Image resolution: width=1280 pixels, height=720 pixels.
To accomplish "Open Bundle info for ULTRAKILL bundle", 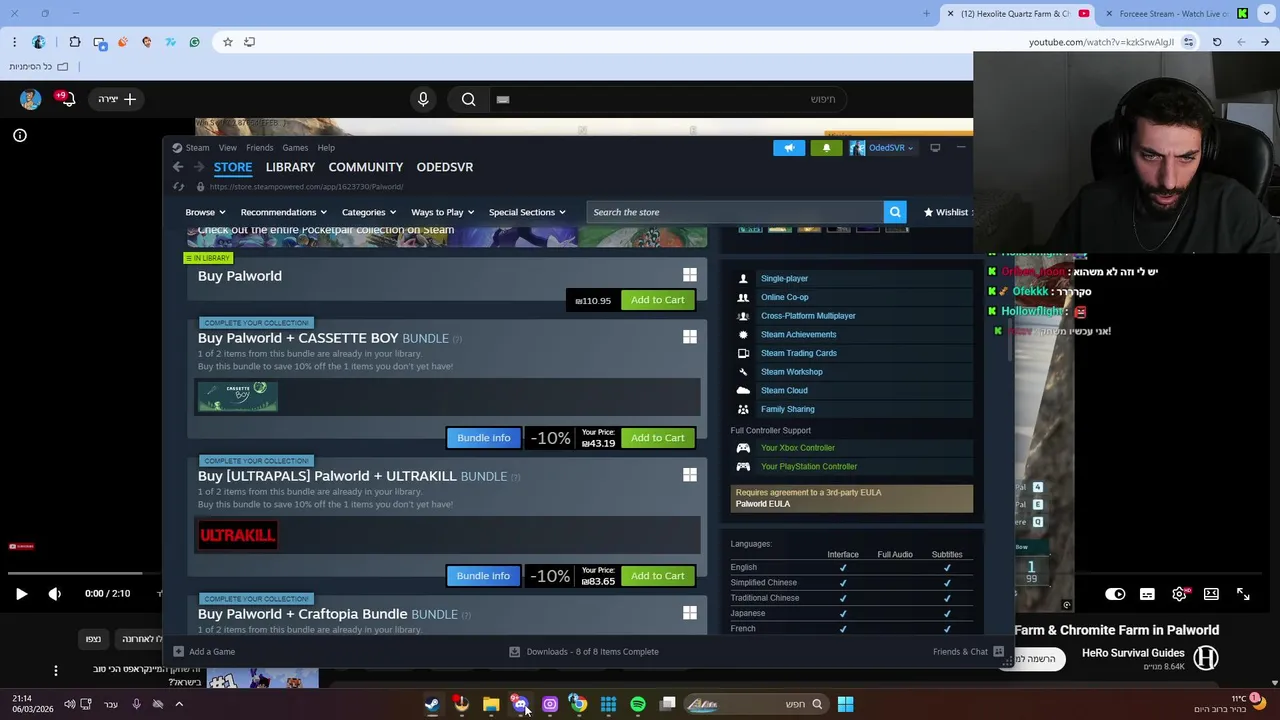I will [x=483, y=576].
